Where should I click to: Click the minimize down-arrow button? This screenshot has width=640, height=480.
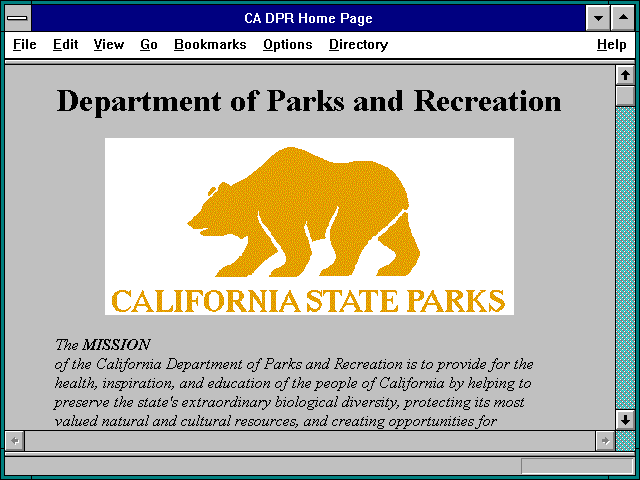click(x=598, y=18)
